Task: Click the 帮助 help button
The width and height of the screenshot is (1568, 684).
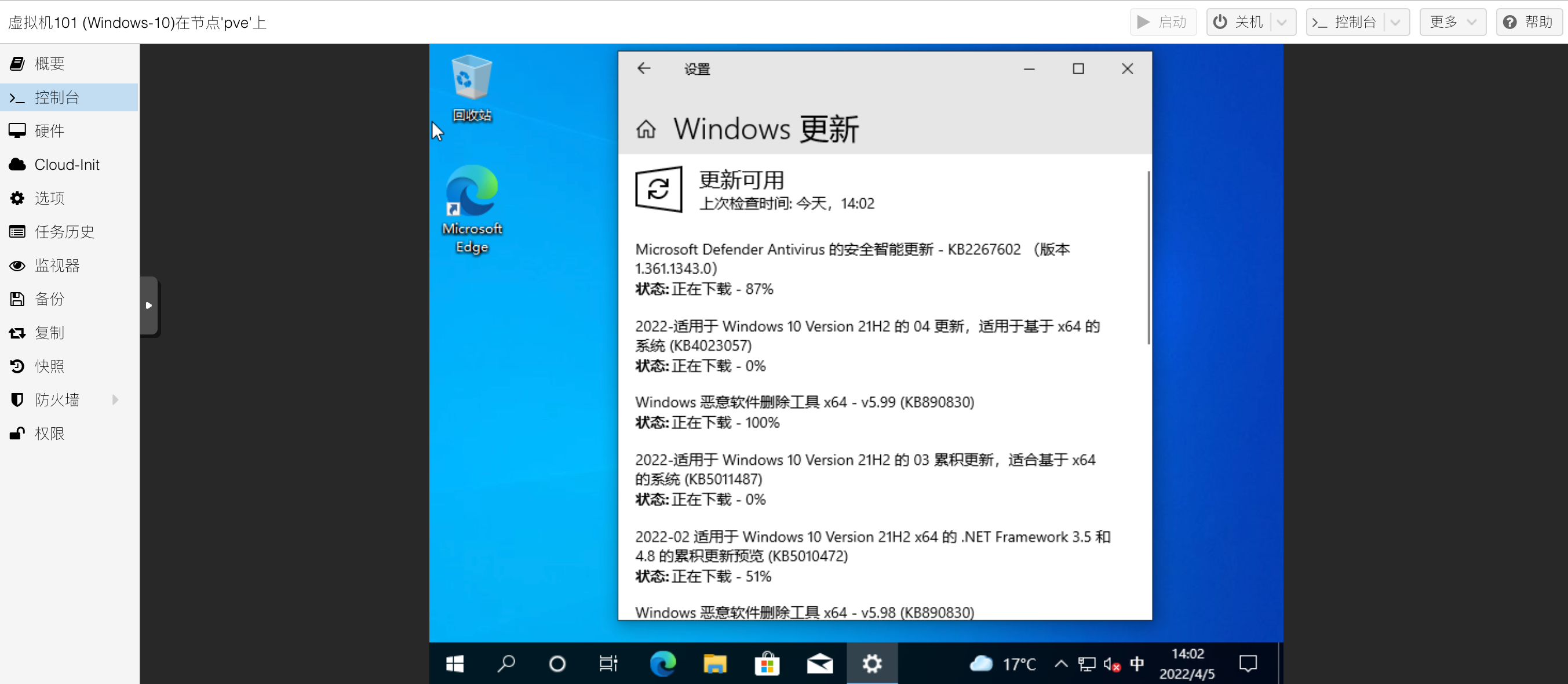Action: click(x=1529, y=22)
